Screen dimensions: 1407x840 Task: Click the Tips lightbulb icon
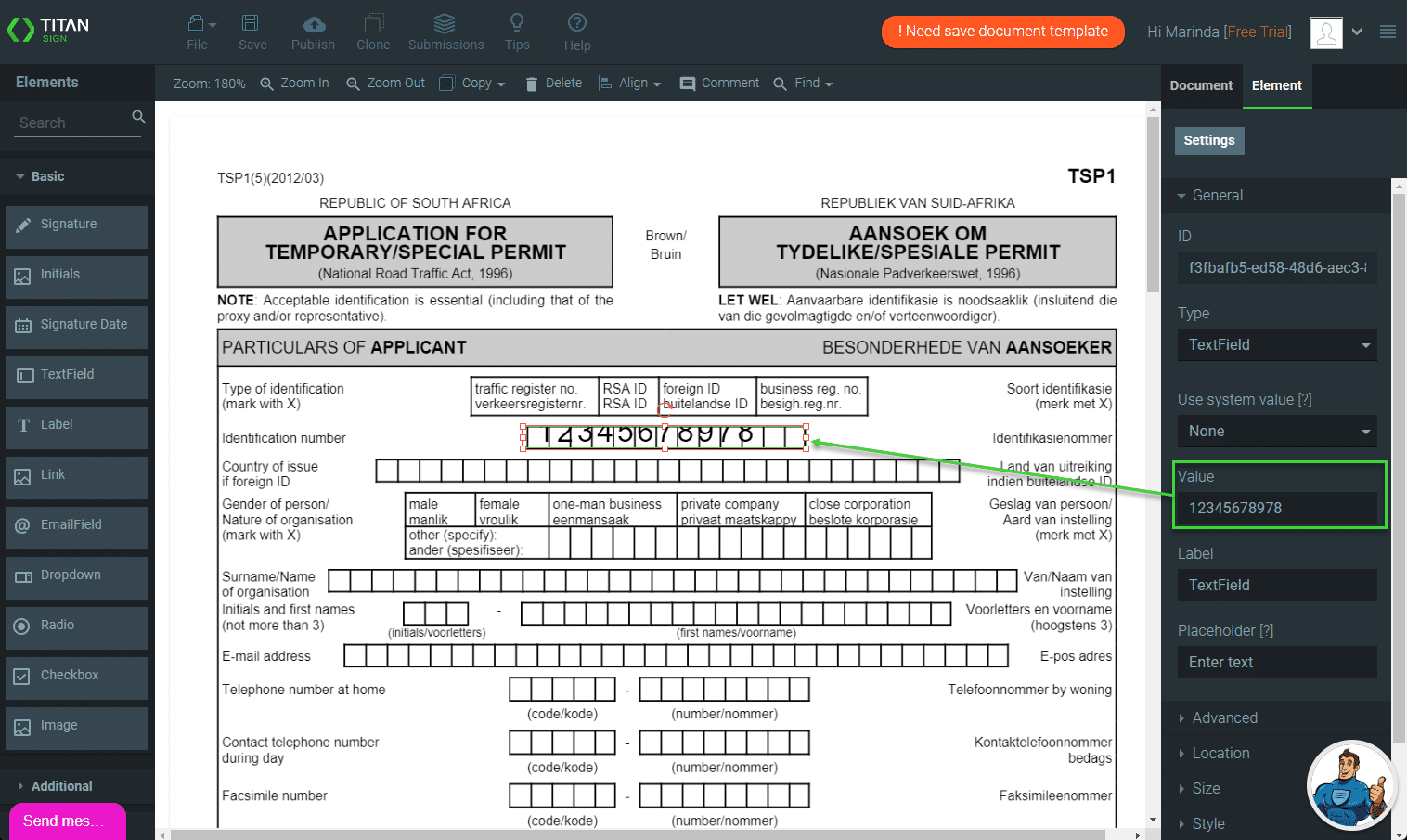[x=517, y=23]
